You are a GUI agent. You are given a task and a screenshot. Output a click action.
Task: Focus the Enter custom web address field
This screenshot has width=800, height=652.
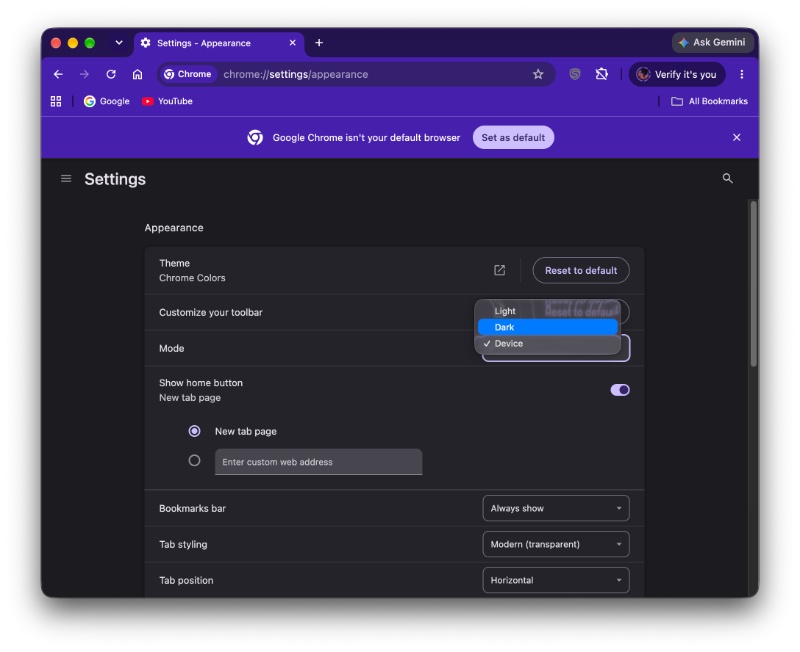pos(318,462)
